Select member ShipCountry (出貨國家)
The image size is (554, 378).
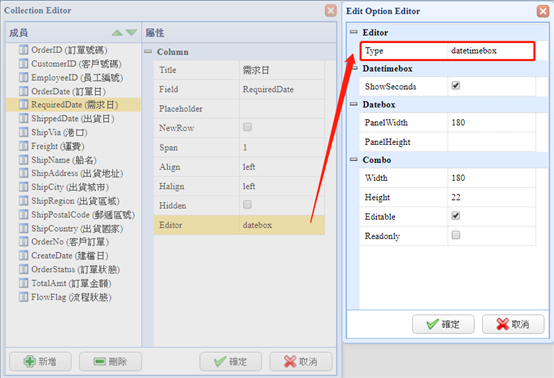pyautogui.click(x=77, y=228)
